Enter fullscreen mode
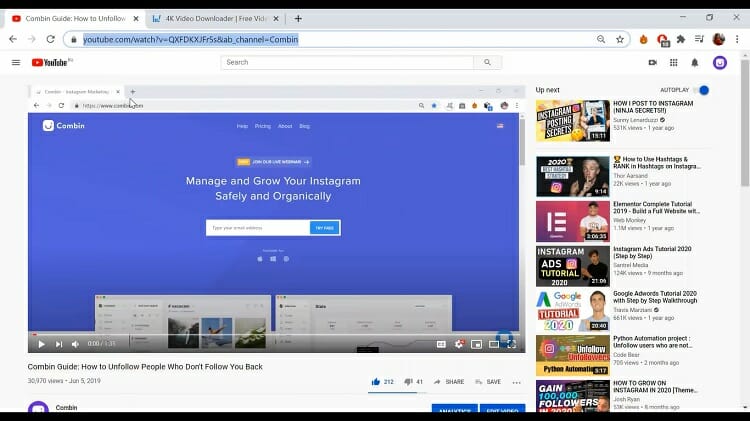 (x=511, y=344)
